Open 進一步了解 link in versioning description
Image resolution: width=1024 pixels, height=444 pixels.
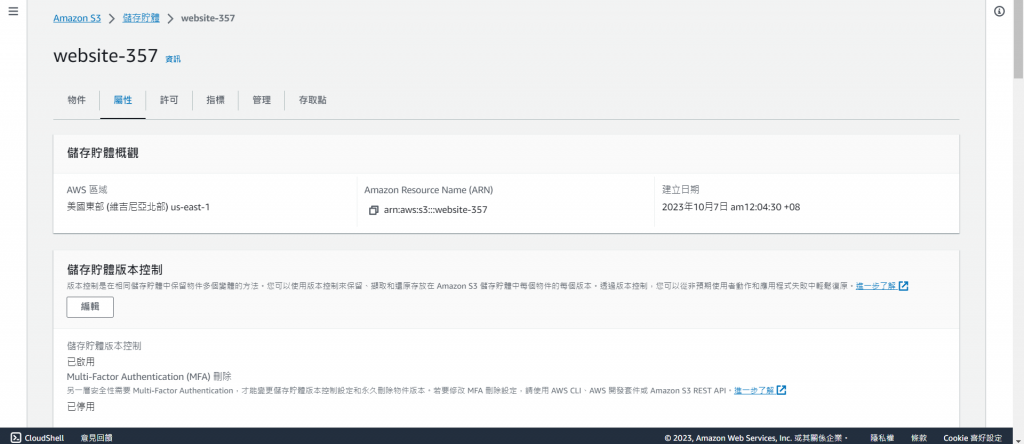coord(876,286)
